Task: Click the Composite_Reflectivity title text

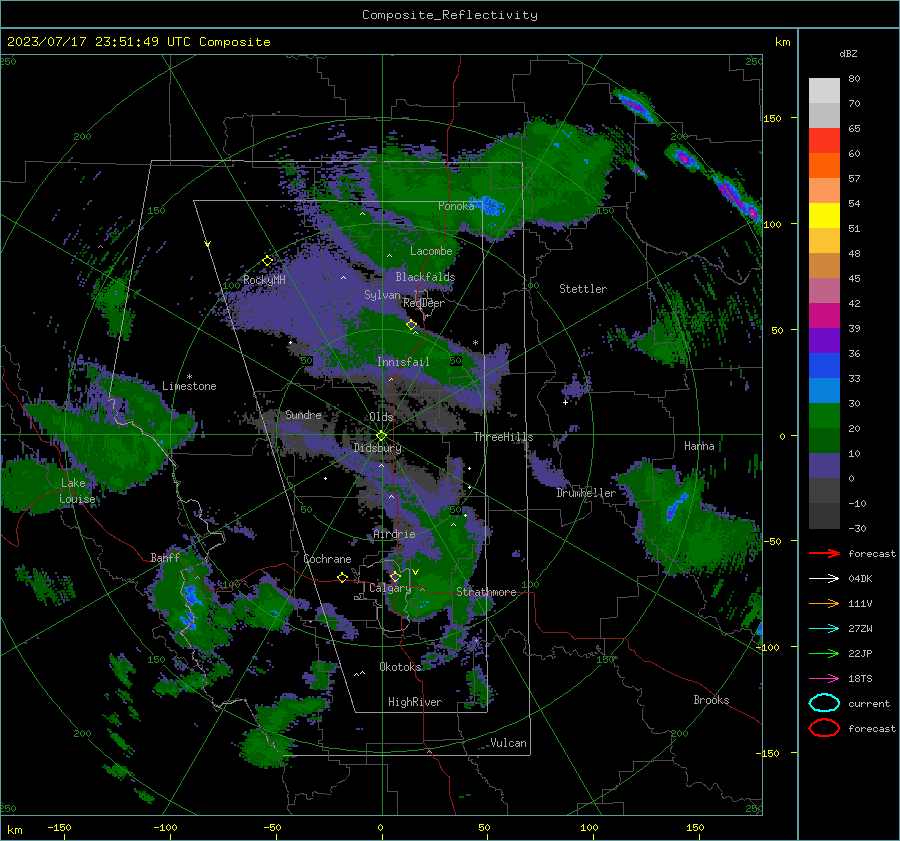Action: coord(449,15)
